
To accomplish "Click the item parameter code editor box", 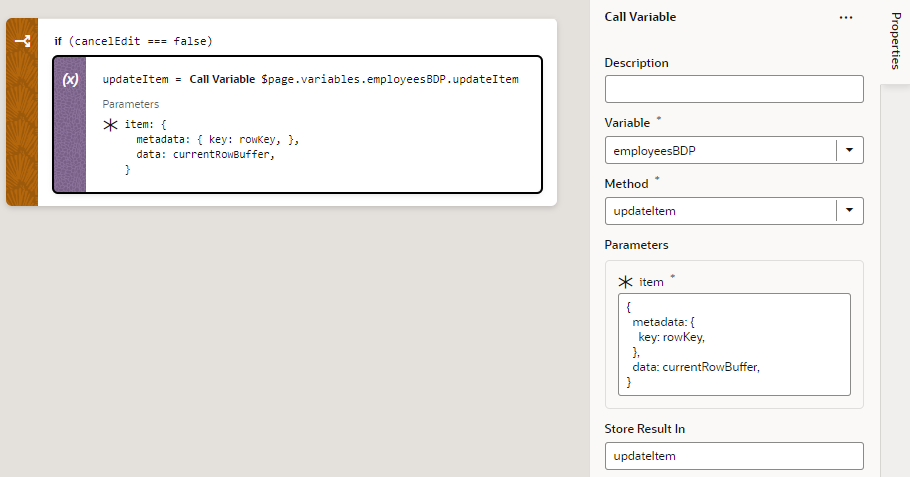I will coord(734,345).
